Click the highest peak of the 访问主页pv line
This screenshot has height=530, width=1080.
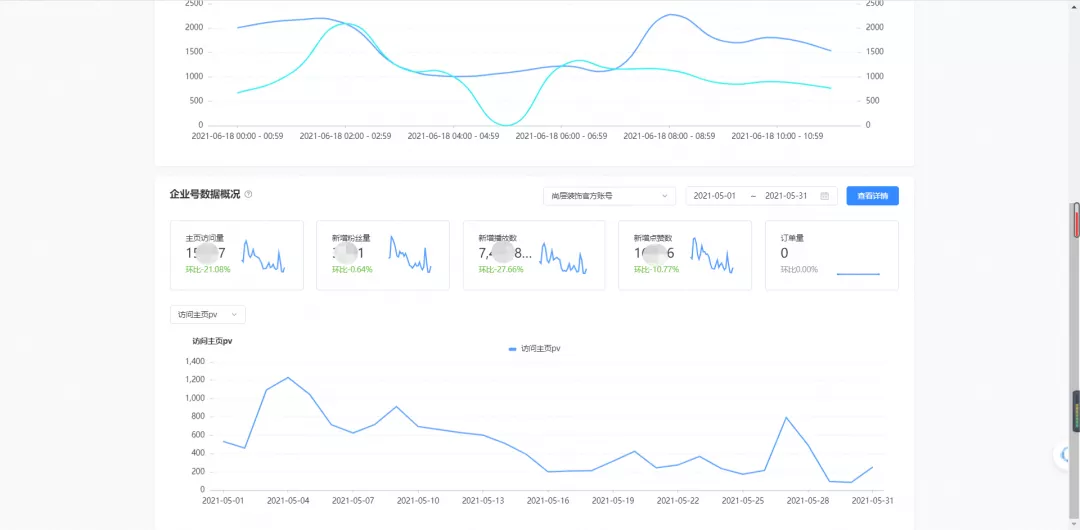tap(288, 378)
